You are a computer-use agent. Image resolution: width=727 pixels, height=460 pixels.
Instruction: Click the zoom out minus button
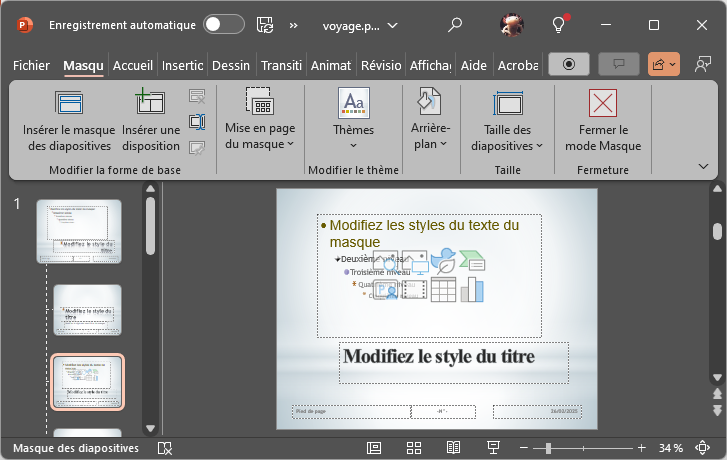click(524, 448)
